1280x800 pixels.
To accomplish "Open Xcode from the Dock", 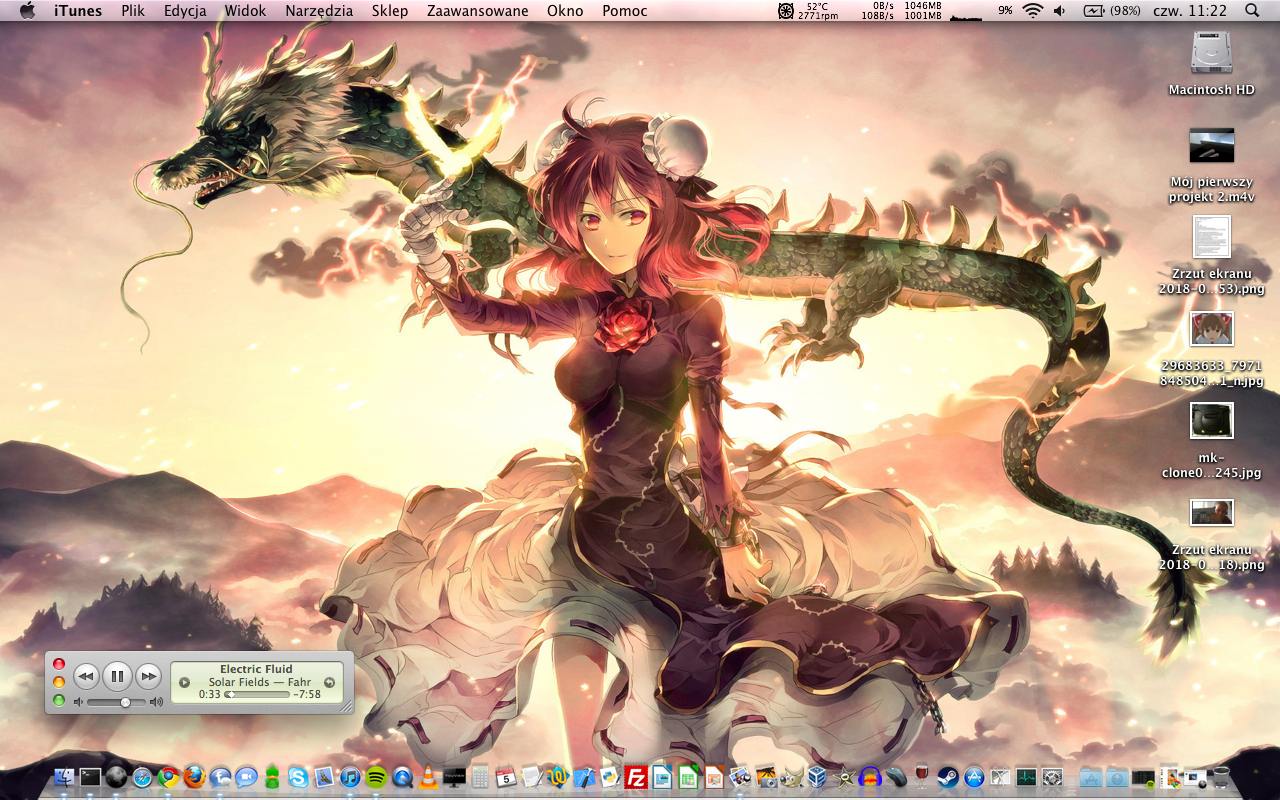I will [583, 777].
